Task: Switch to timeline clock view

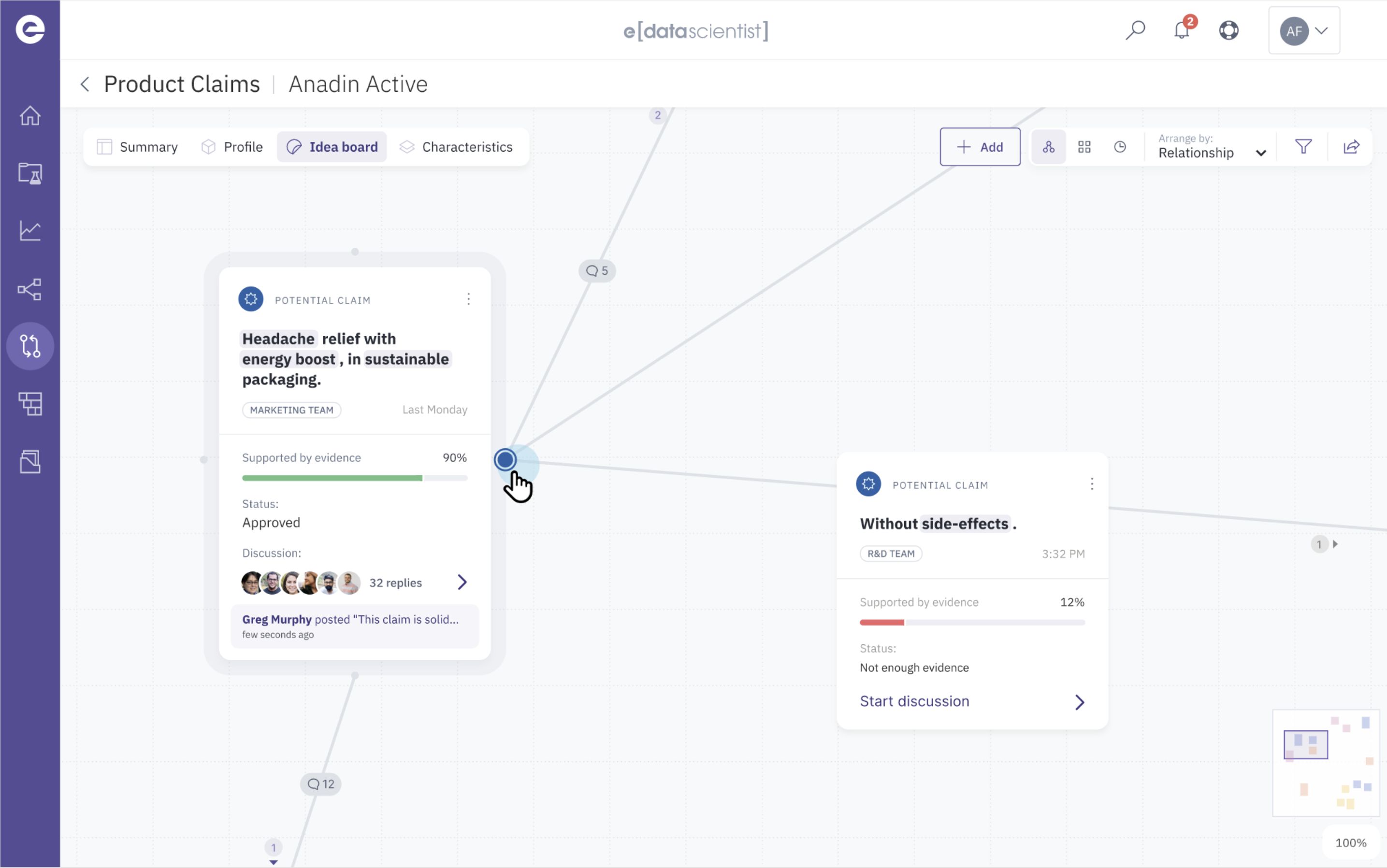Action: click(x=1120, y=147)
